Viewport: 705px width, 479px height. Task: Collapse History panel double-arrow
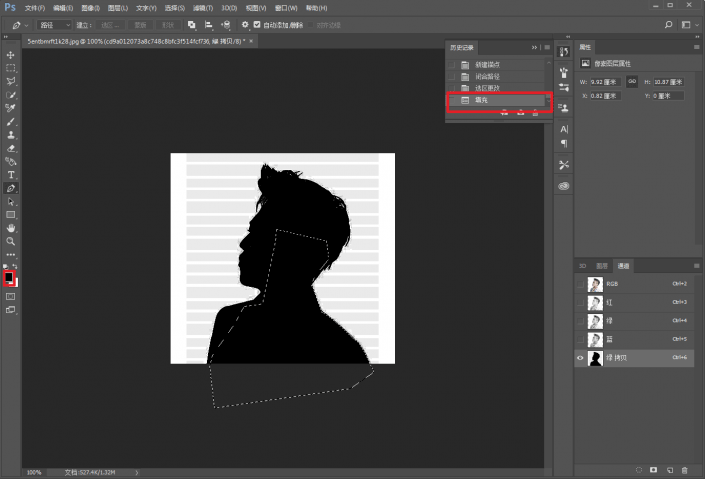534,47
